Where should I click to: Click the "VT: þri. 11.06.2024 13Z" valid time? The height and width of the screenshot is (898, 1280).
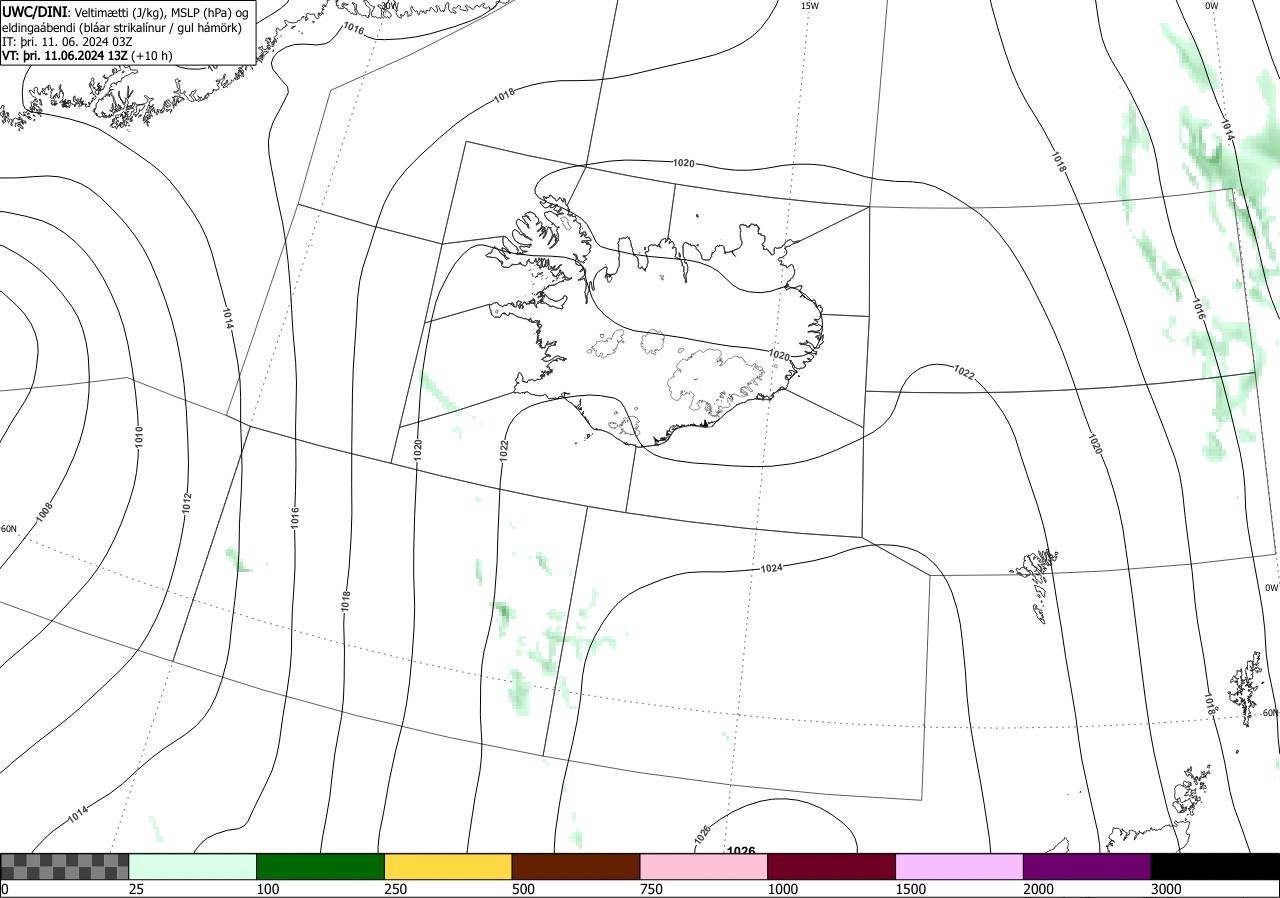pyautogui.click(x=65, y=56)
